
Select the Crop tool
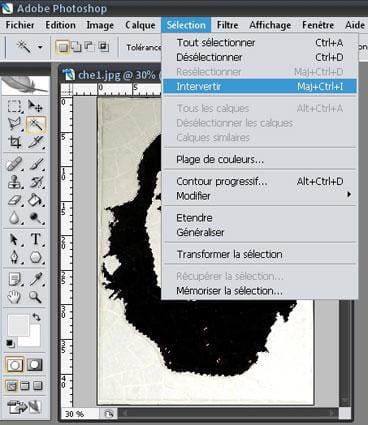pos(14,142)
